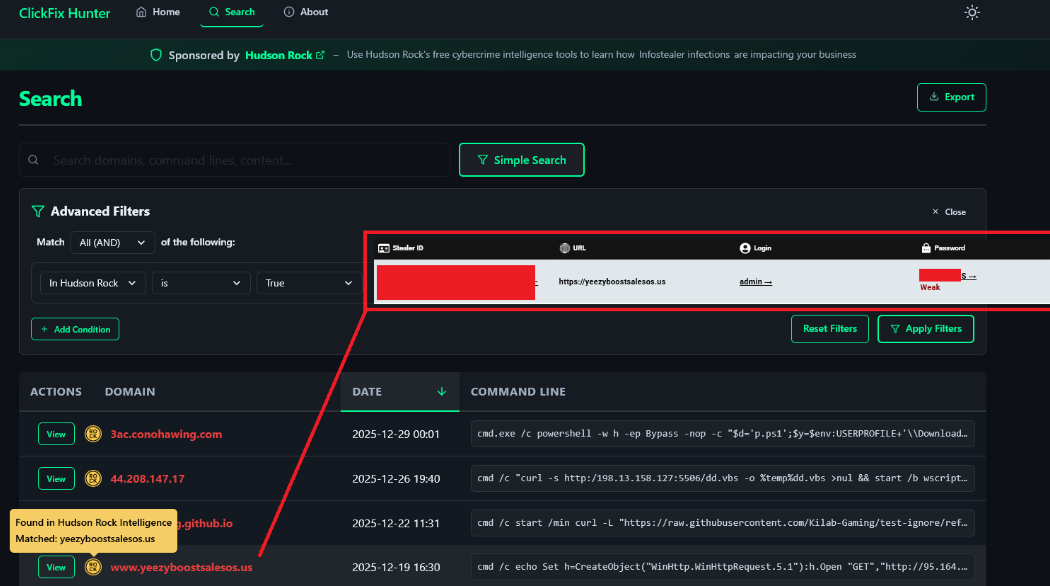Add a new filter condition

(75, 329)
